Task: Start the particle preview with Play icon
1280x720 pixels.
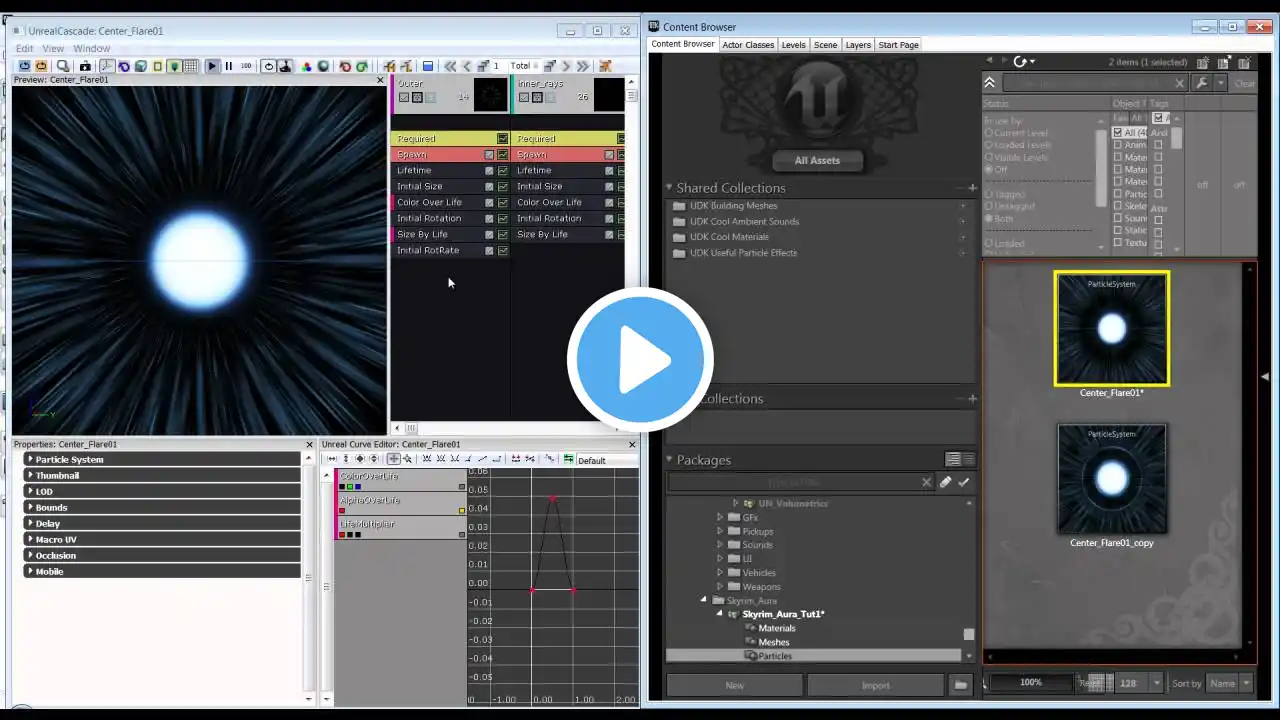Action: [x=212, y=66]
